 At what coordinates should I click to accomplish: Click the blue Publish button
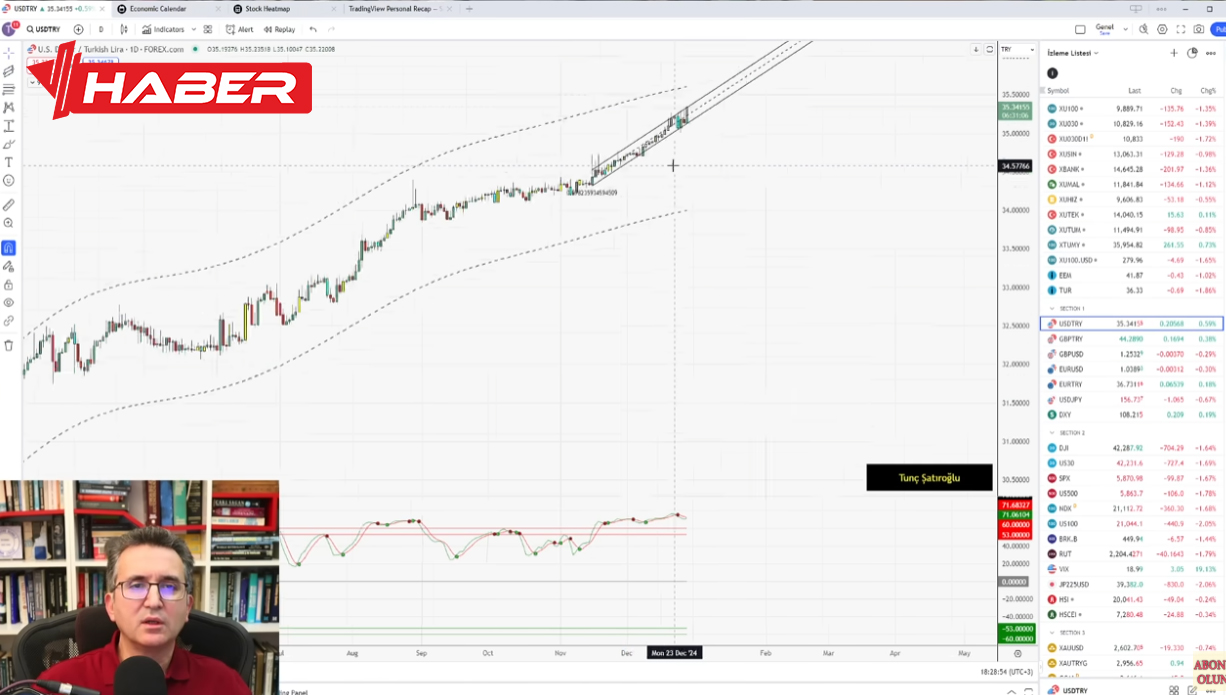1220,29
